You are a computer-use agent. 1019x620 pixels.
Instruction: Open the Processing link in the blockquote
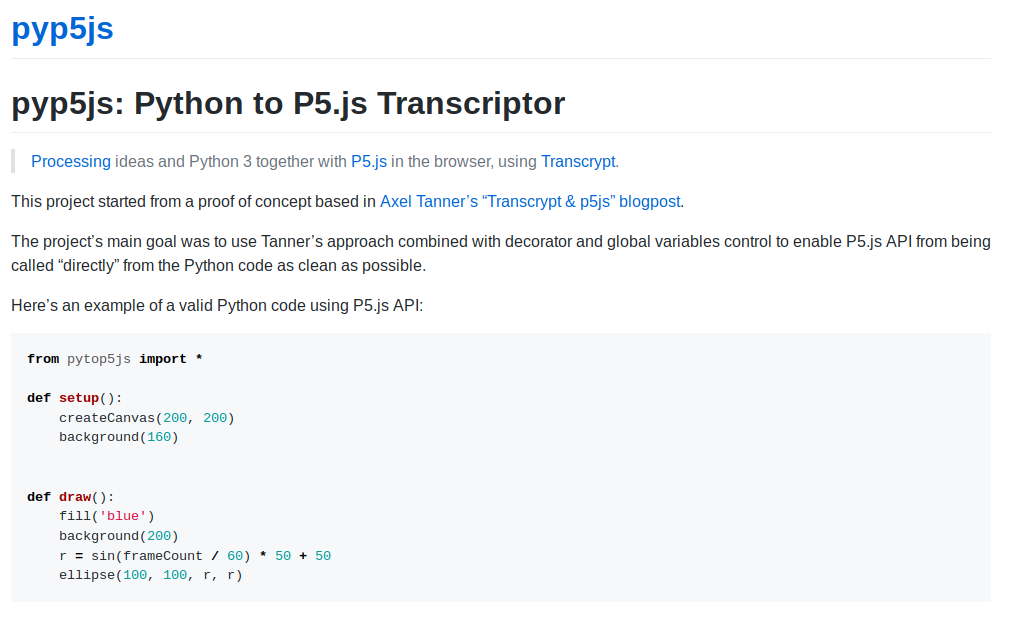71,161
